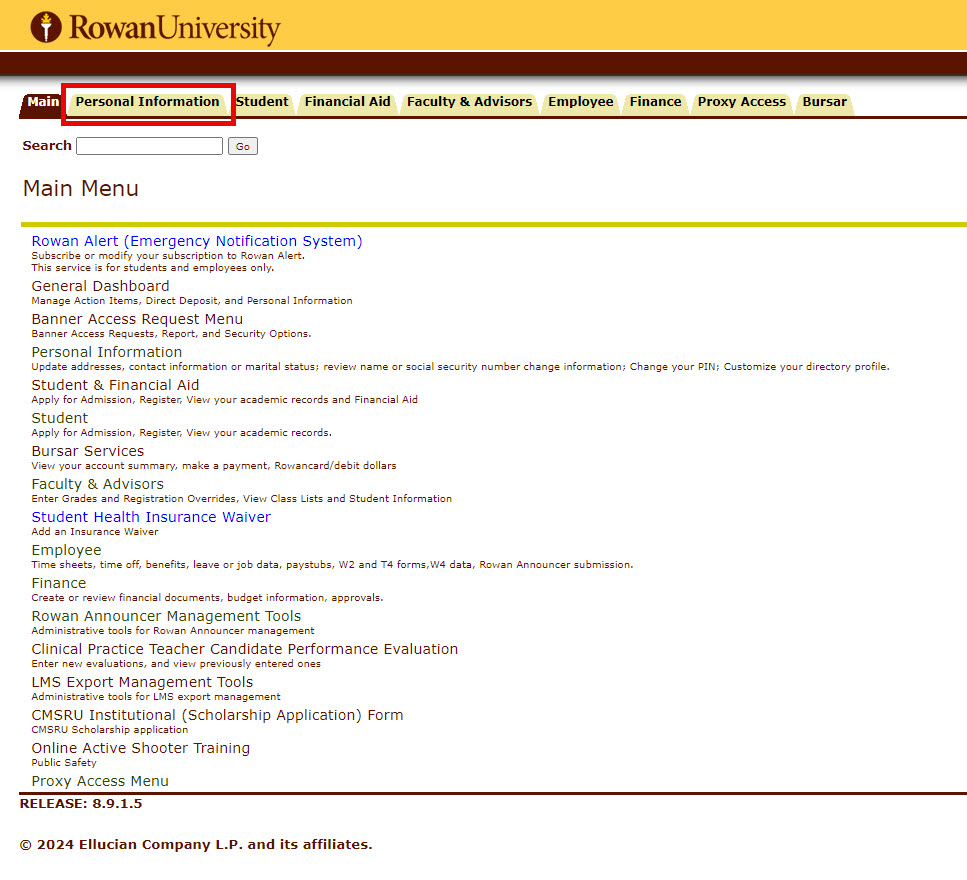The height and width of the screenshot is (880, 967).
Task: Open the Finance tab
Action: click(x=655, y=102)
